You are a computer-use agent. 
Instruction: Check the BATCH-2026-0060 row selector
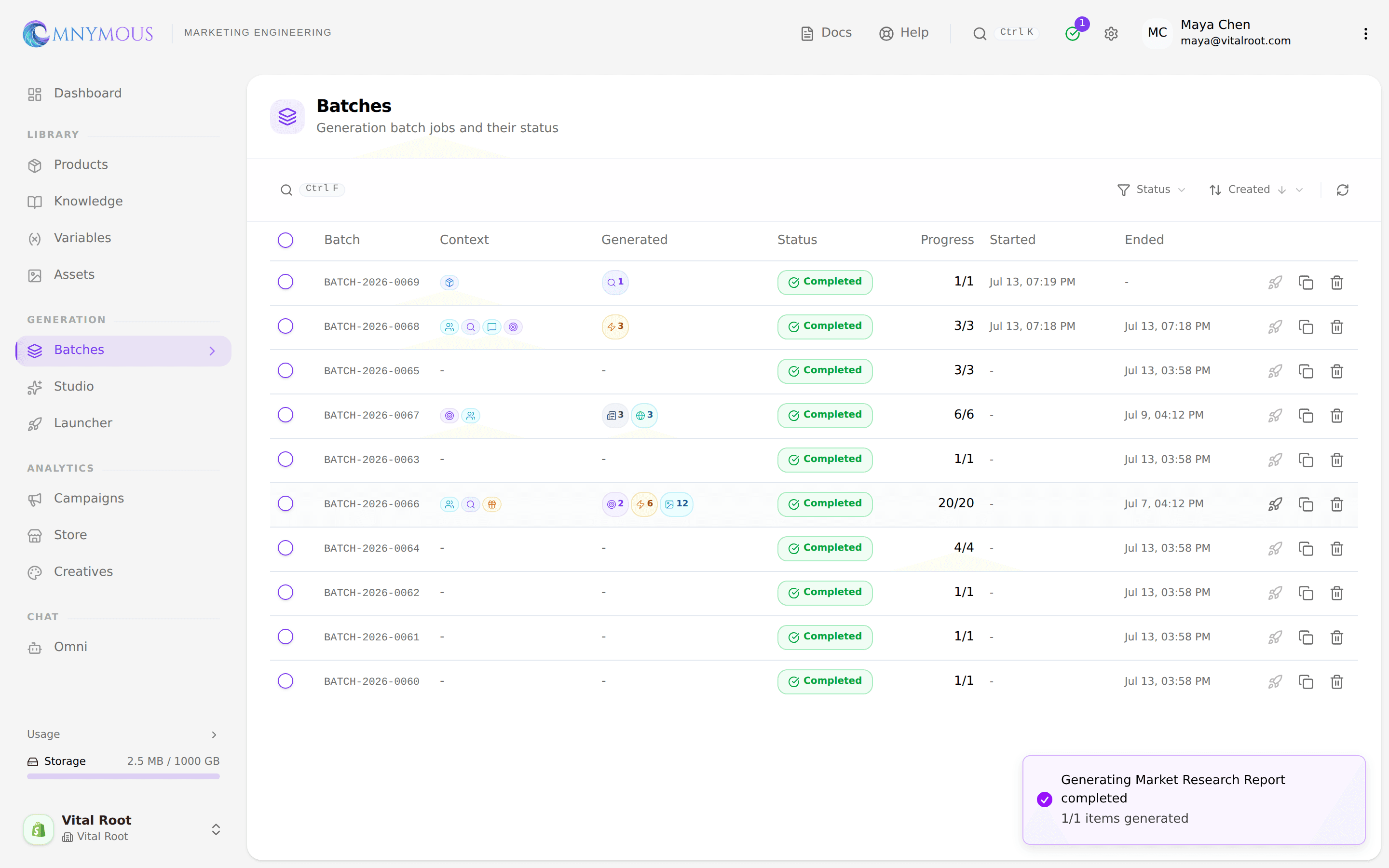(285, 681)
